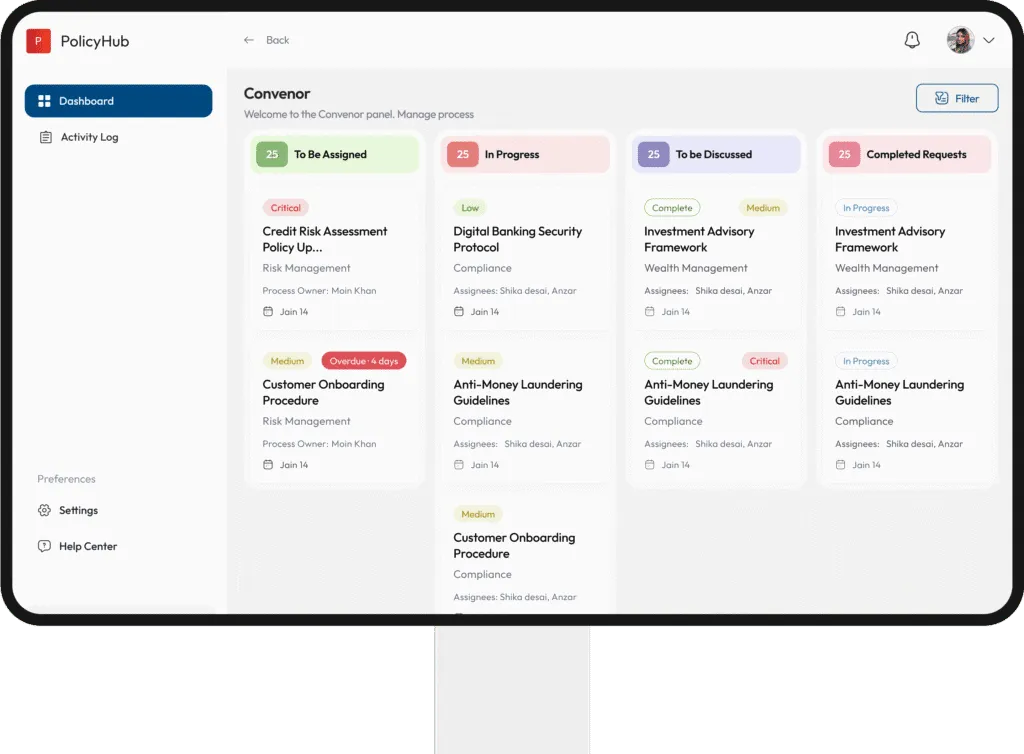Open the Dashboard menu item
Image resolution: width=1024 pixels, height=754 pixels.
point(118,101)
